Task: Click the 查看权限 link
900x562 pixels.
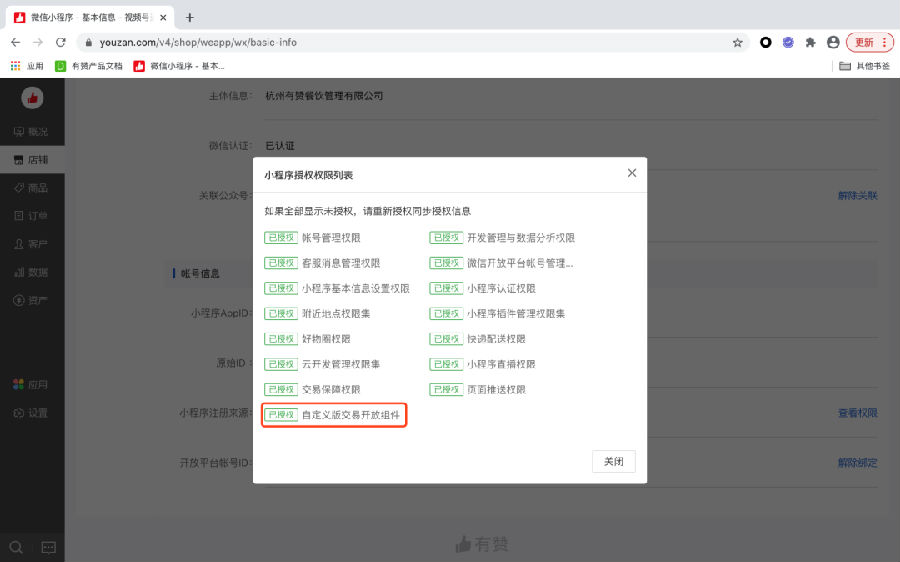Action: 858,413
